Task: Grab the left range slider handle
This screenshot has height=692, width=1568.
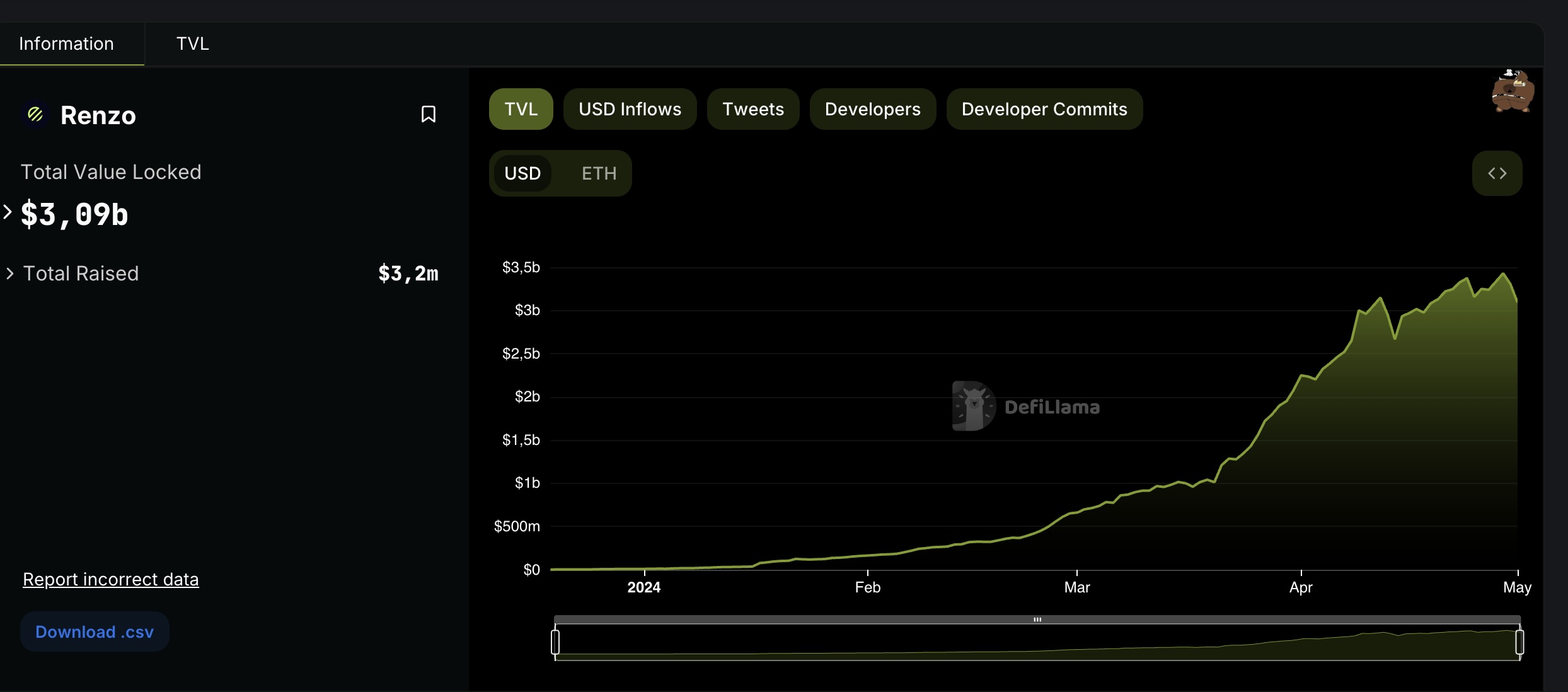Action: coord(555,642)
